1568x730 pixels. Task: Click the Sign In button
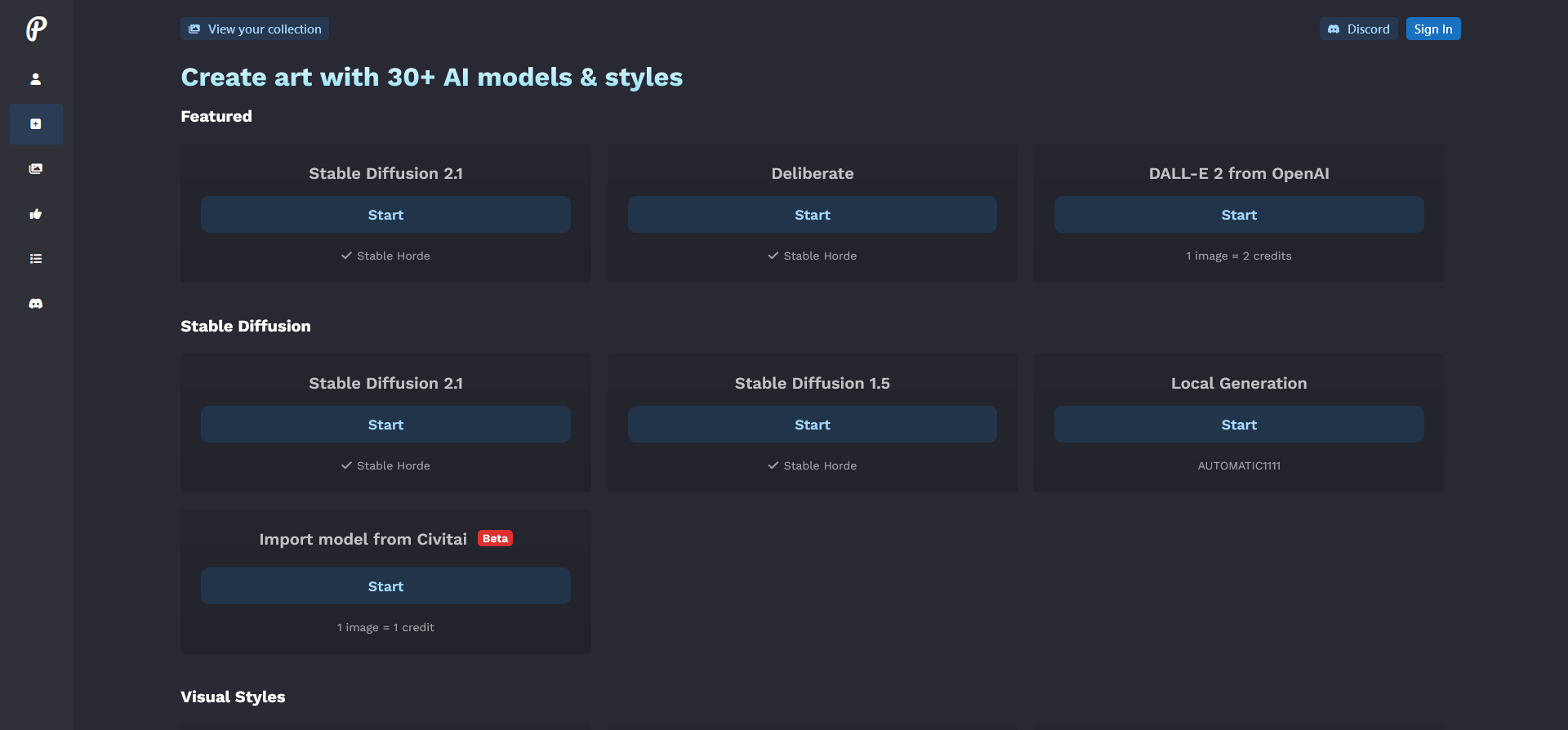pos(1432,29)
